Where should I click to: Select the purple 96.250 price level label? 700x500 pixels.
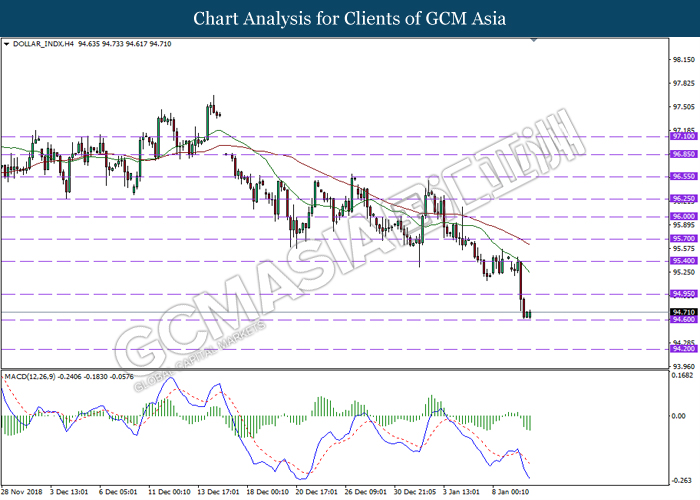pos(683,198)
